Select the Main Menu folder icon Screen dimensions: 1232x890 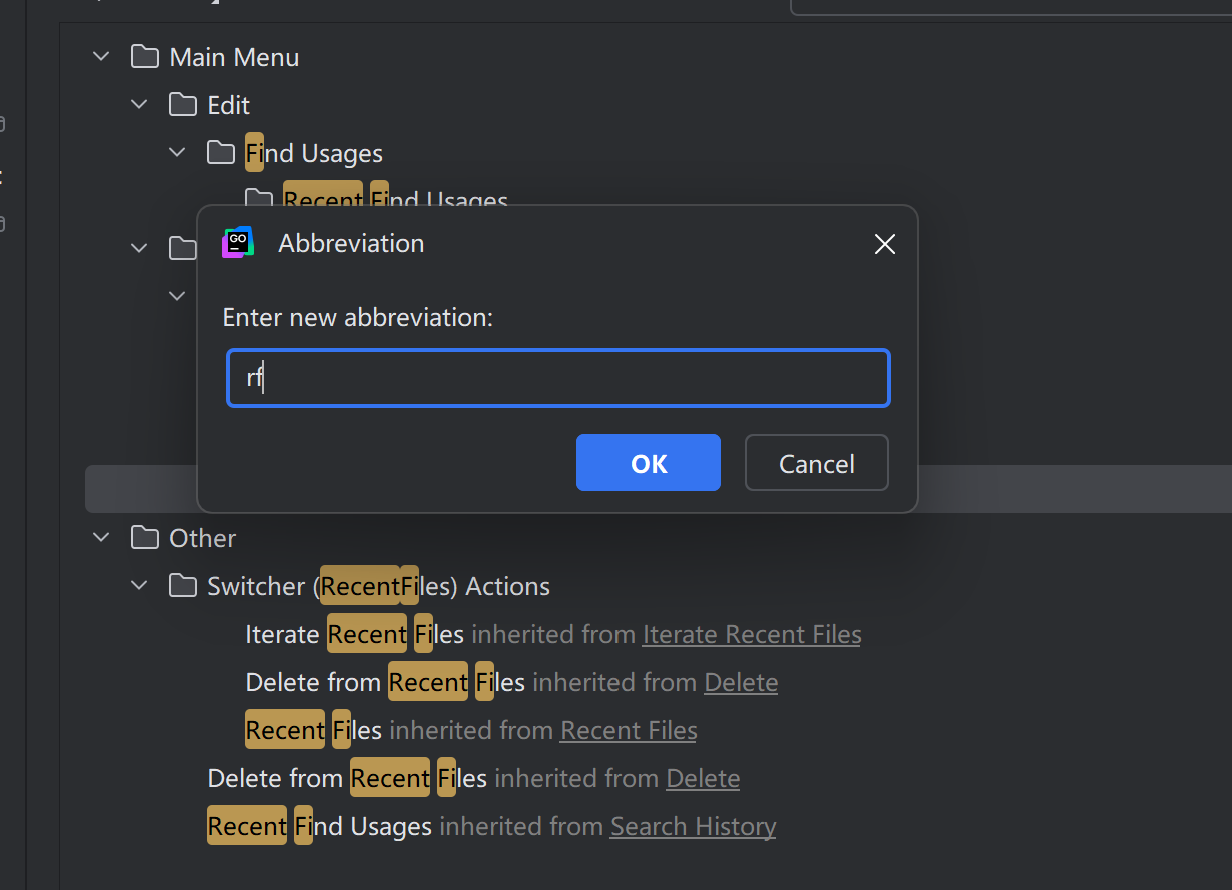click(x=145, y=57)
